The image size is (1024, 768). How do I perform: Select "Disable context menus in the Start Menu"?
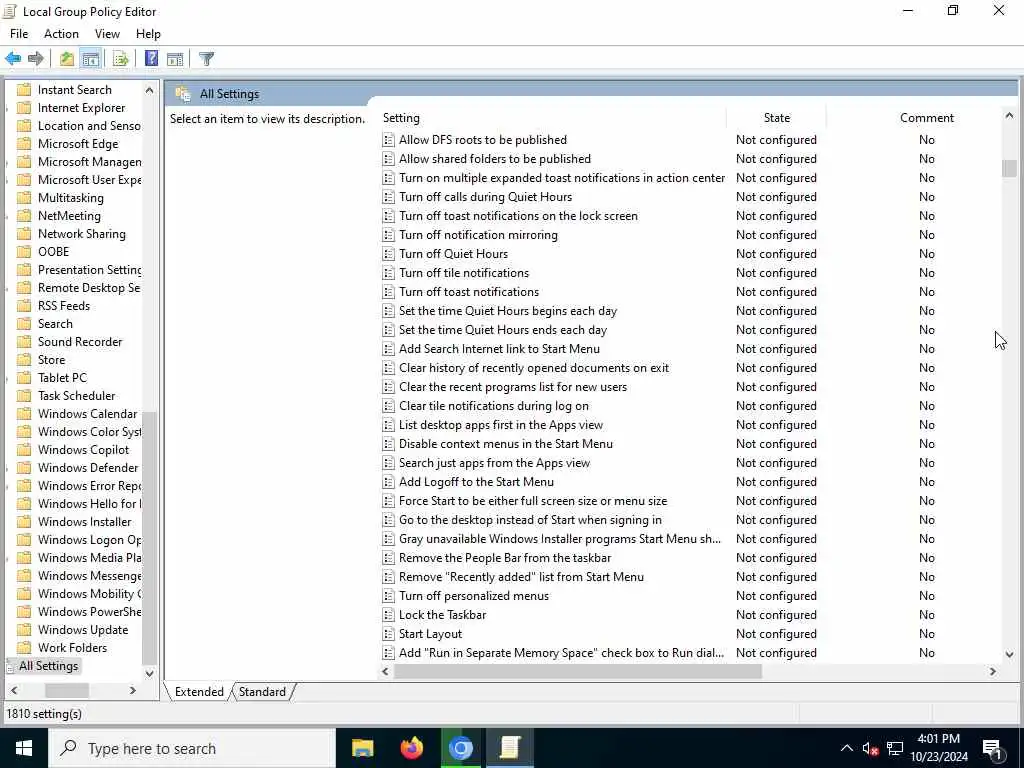pyautogui.click(x=505, y=444)
